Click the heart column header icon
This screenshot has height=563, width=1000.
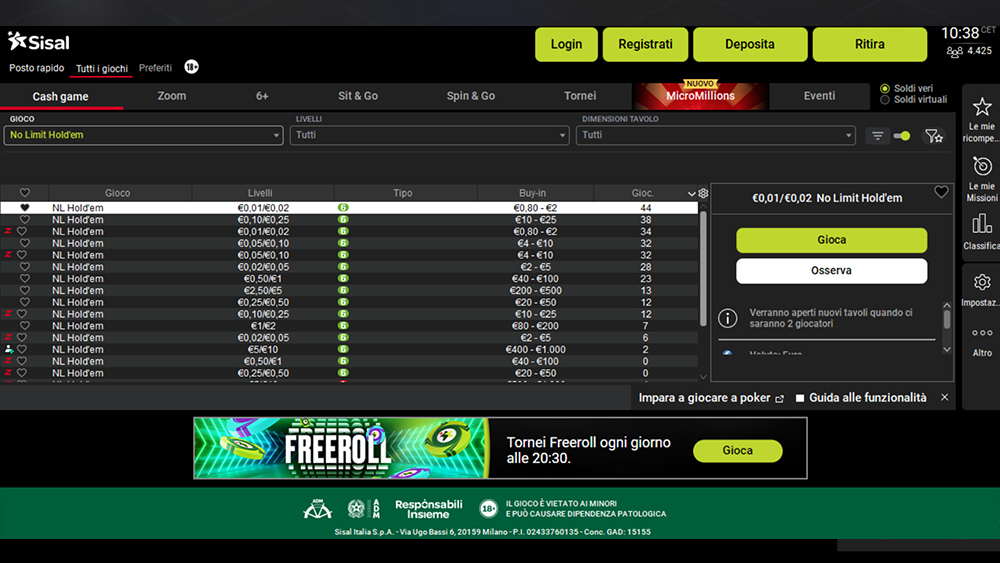tap(25, 193)
